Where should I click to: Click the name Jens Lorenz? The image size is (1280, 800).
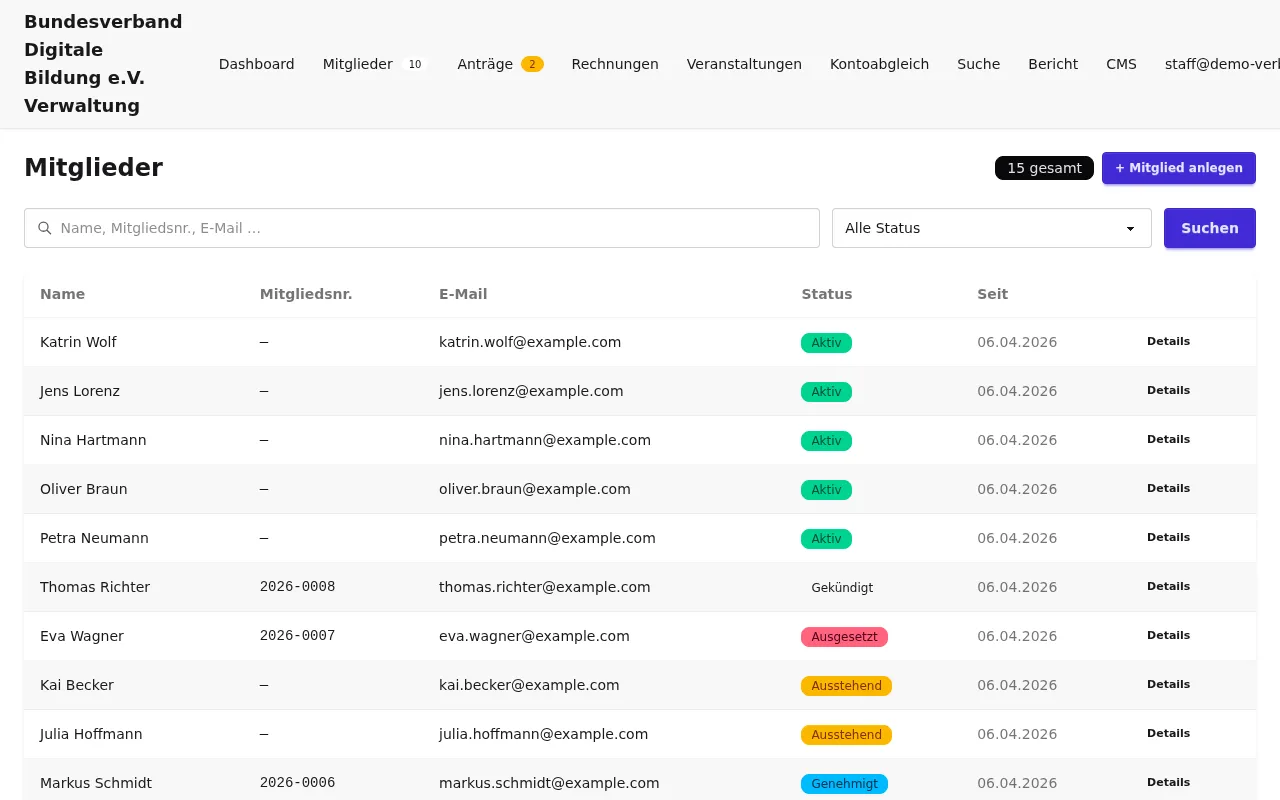80,391
